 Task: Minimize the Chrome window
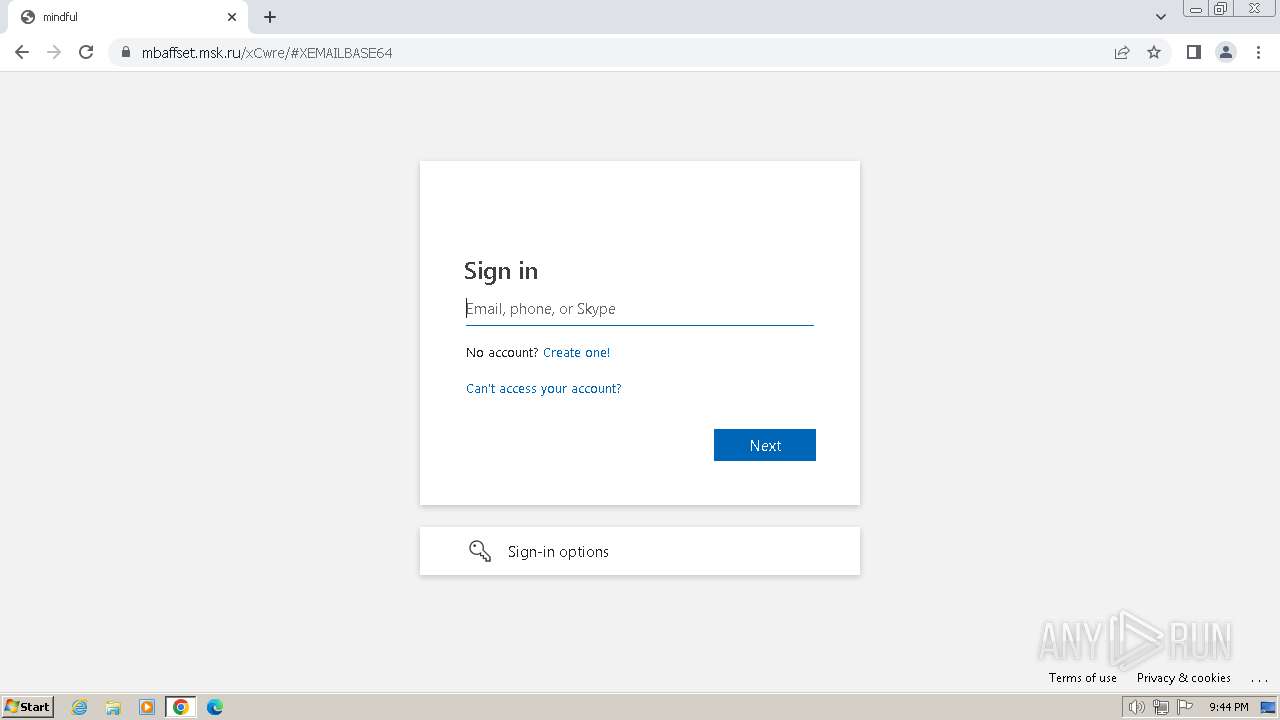[x=1195, y=8]
